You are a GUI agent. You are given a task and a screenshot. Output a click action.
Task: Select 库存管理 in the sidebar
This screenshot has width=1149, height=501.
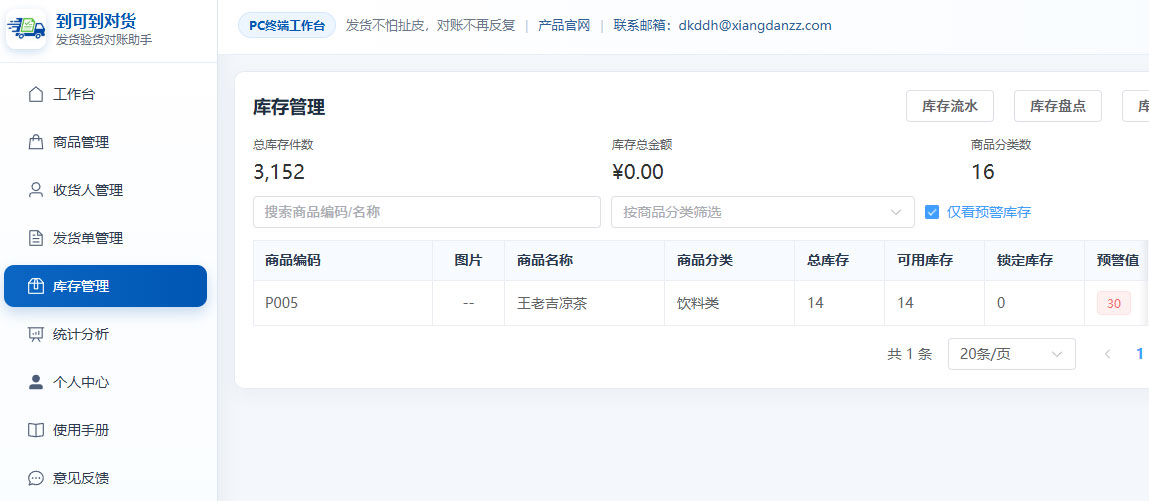[x=106, y=286]
